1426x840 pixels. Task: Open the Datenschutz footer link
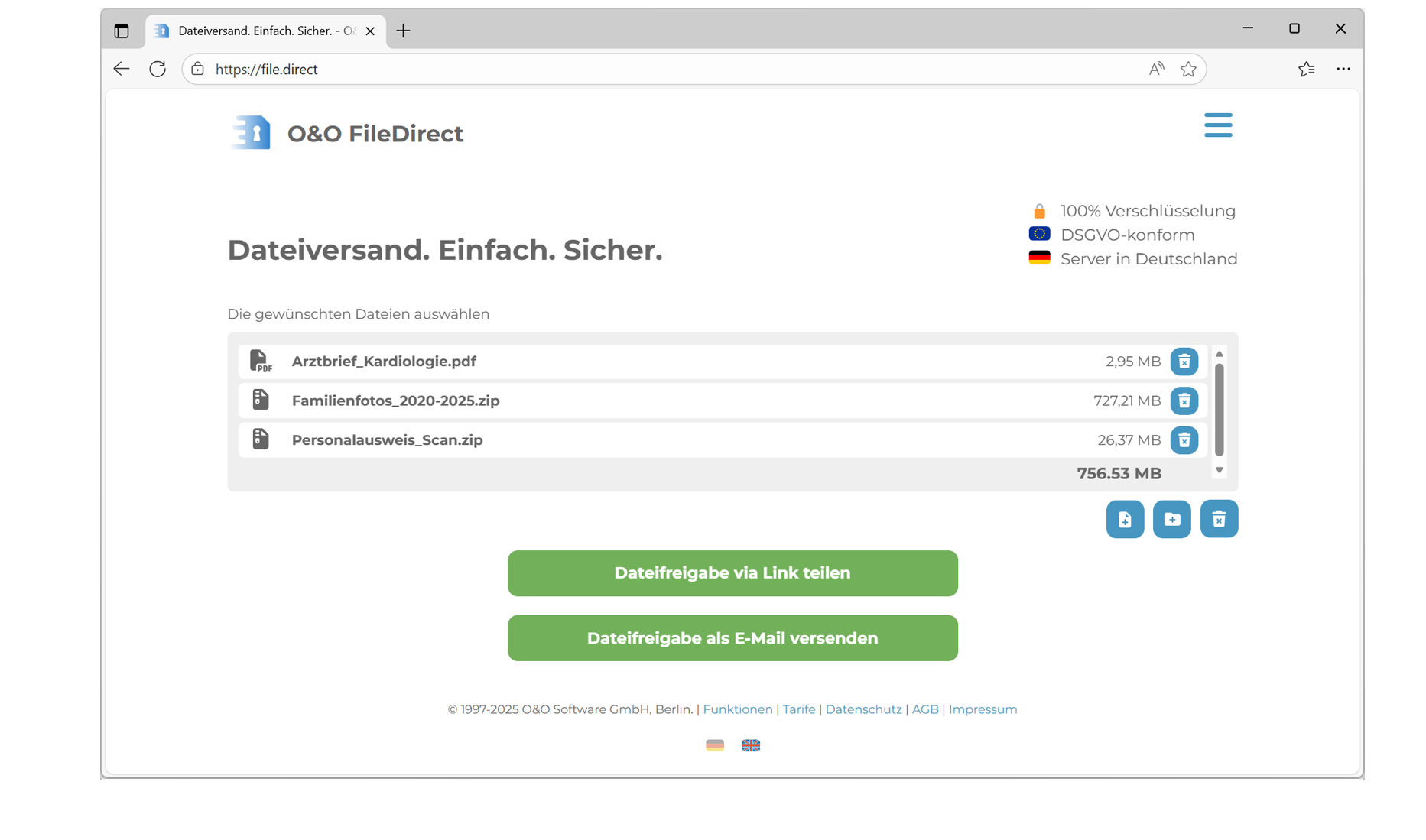(x=863, y=709)
